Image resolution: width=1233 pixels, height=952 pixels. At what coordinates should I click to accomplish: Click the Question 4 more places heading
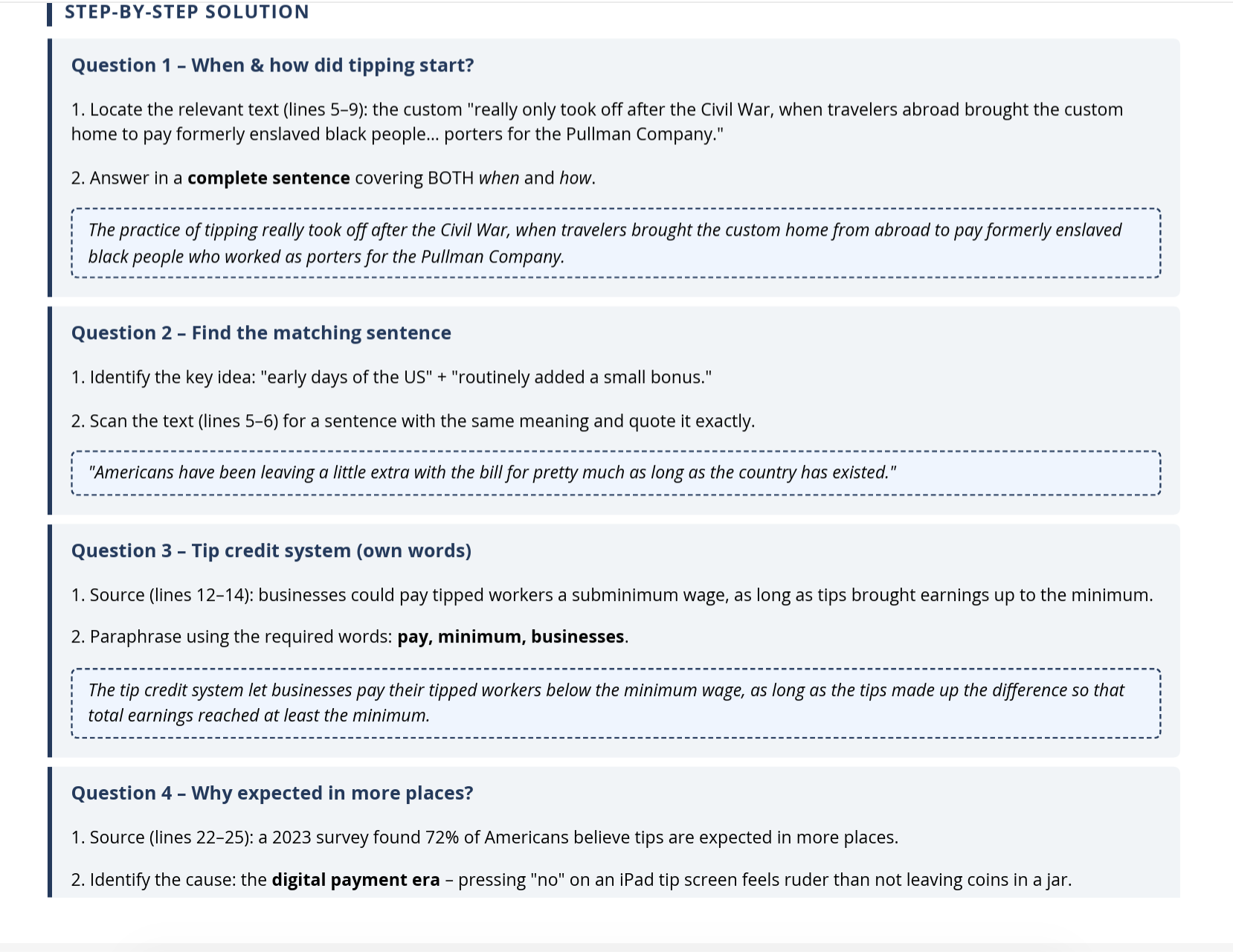tap(272, 793)
